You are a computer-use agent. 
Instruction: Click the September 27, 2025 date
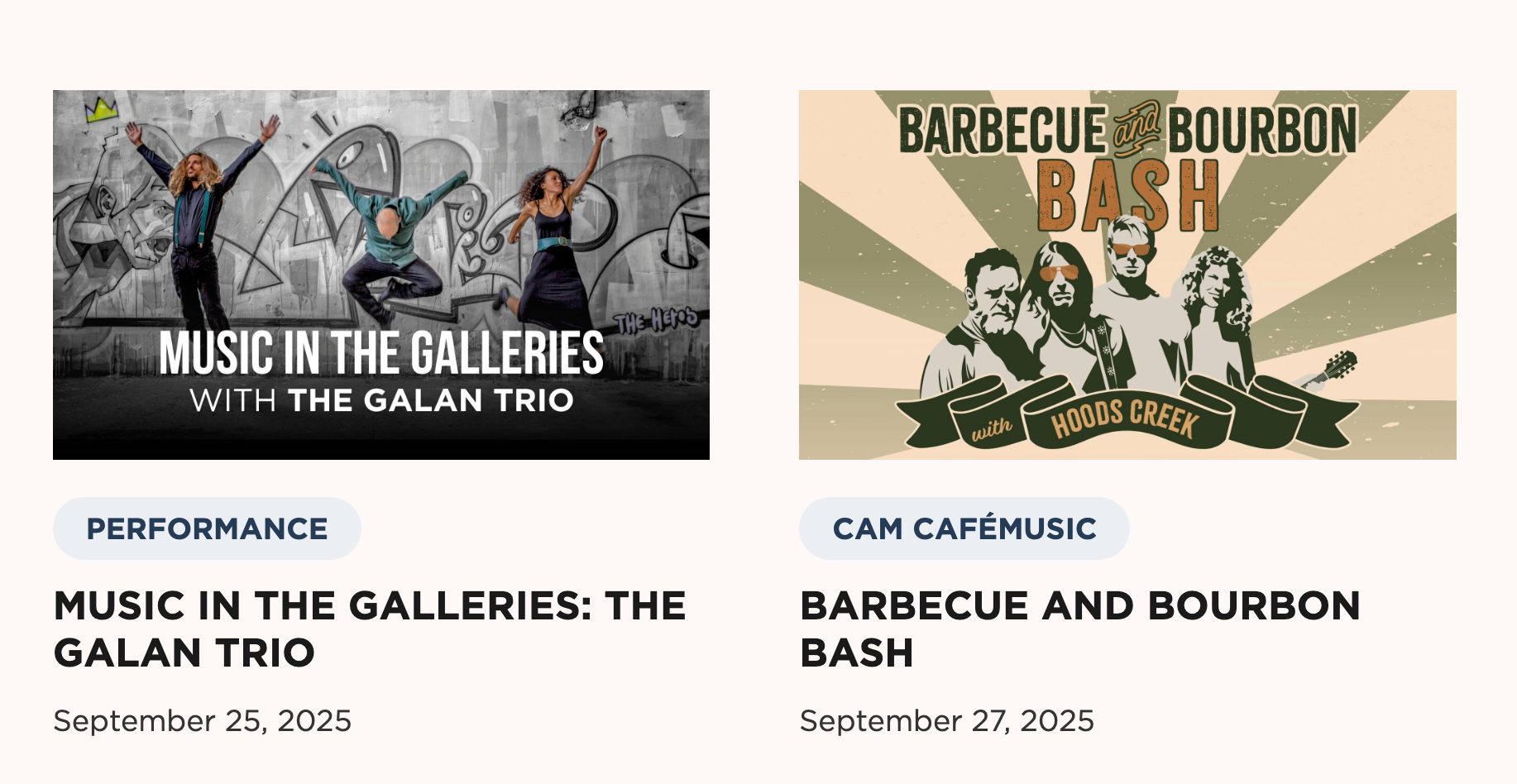coord(947,721)
